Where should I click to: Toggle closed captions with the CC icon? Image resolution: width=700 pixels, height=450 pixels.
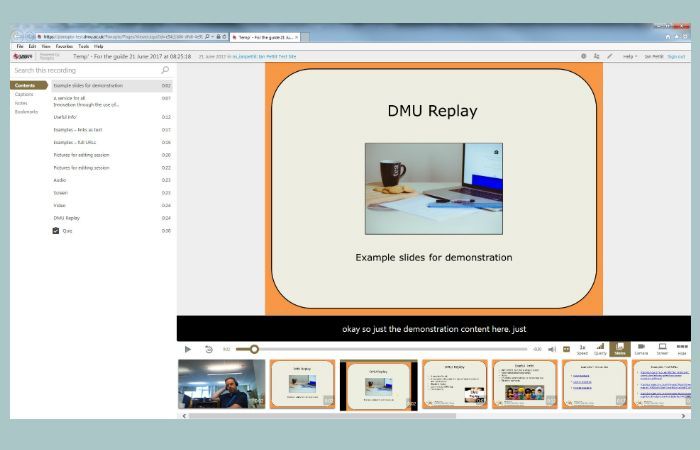(566, 349)
